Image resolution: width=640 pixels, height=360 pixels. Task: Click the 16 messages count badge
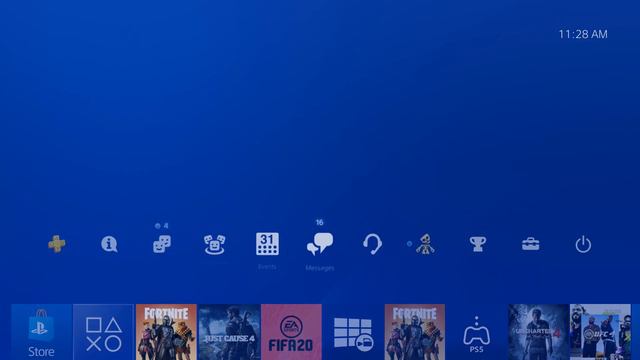(x=320, y=222)
